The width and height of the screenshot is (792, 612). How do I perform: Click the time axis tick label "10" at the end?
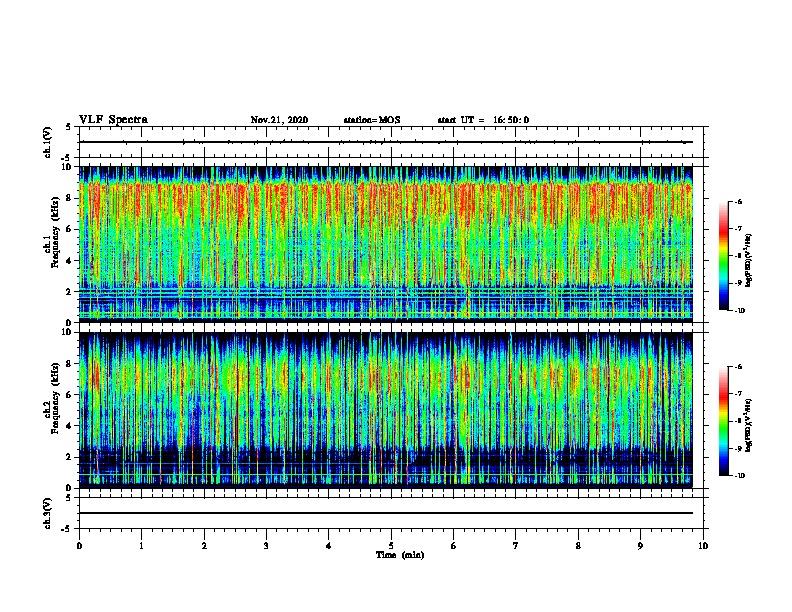pos(703,546)
